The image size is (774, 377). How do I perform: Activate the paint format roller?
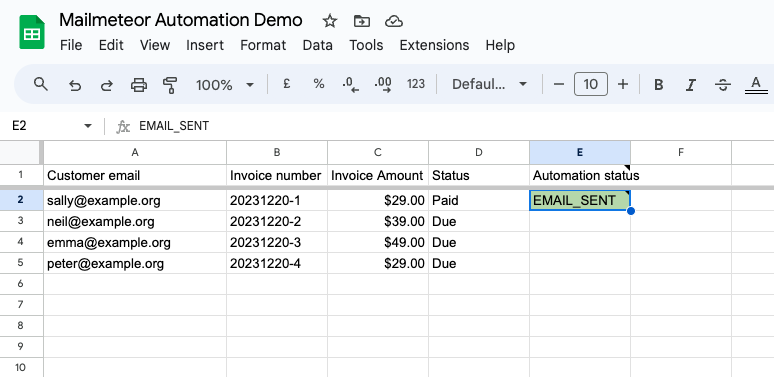point(170,85)
